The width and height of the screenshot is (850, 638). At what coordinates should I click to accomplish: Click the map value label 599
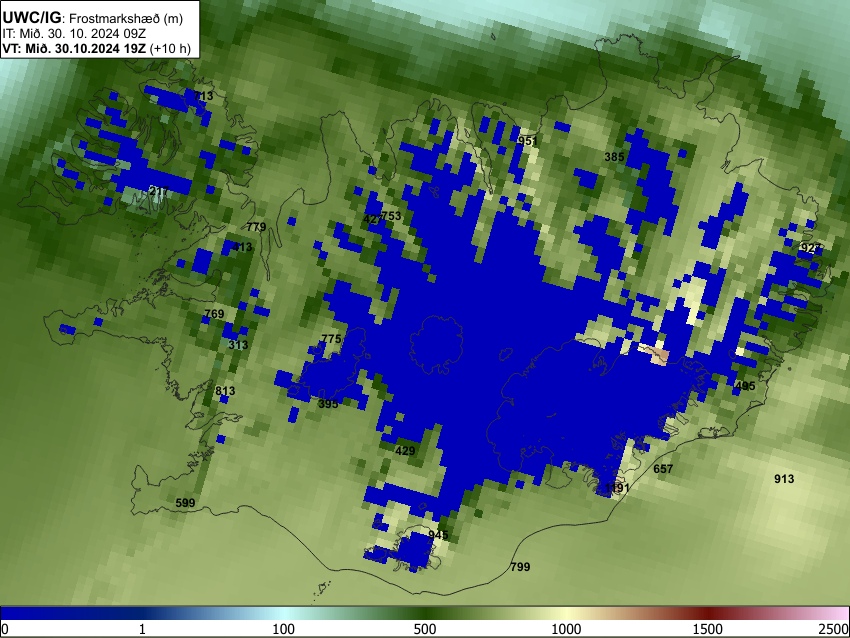[185, 502]
